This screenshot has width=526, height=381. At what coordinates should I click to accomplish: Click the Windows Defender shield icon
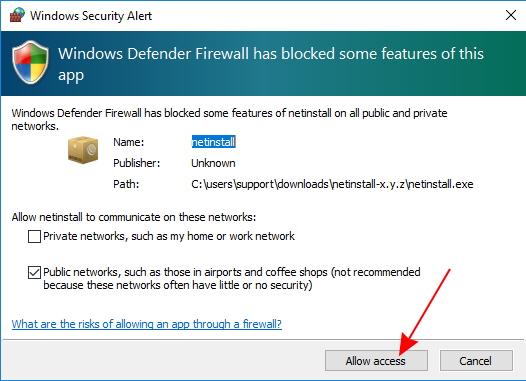pyautogui.click(x=30, y=63)
